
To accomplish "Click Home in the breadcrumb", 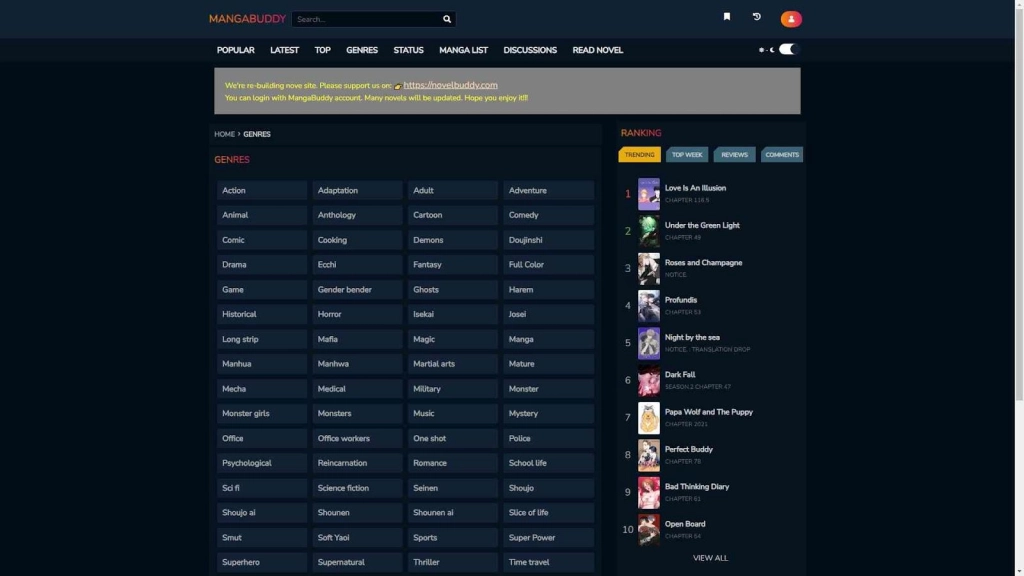I will 224,134.
